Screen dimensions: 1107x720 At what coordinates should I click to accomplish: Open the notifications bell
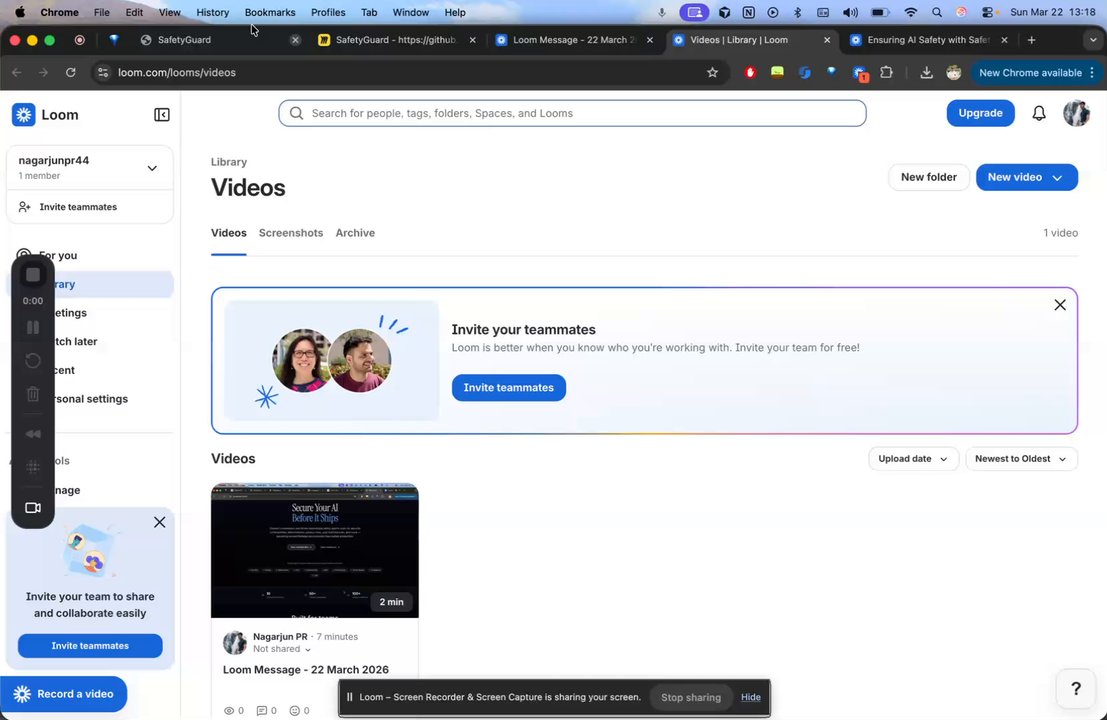(1039, 113)
